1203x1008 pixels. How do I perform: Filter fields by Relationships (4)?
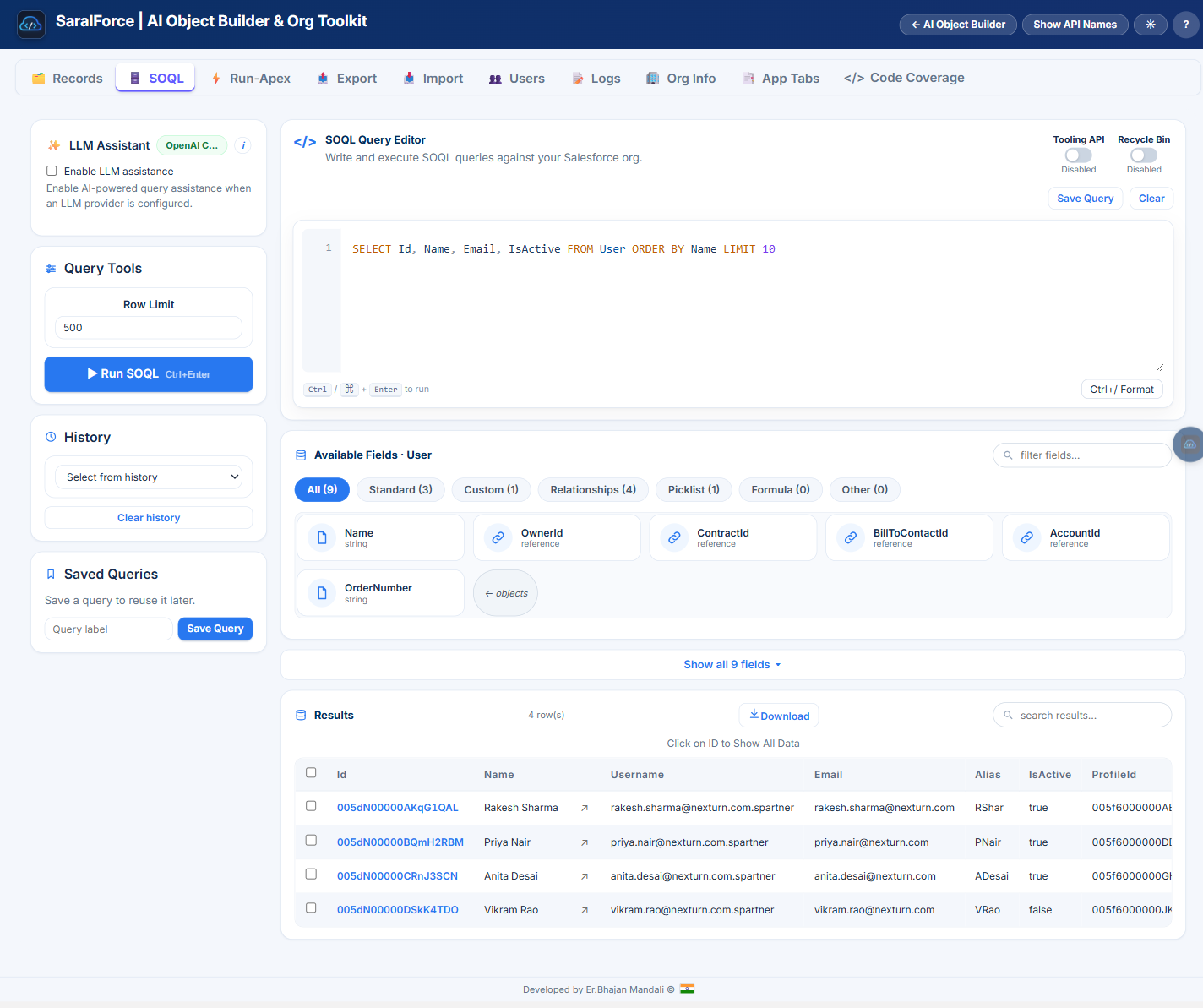[593, 490]
